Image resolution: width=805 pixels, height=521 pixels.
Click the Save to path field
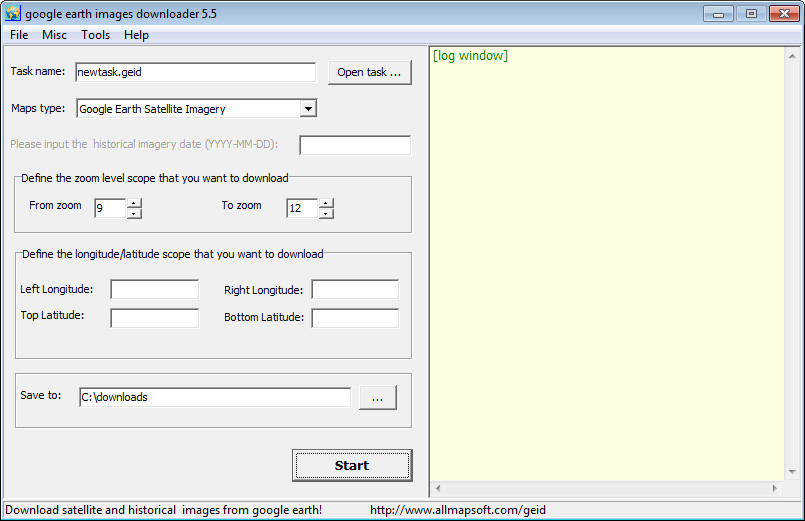(x=215, y=397)
